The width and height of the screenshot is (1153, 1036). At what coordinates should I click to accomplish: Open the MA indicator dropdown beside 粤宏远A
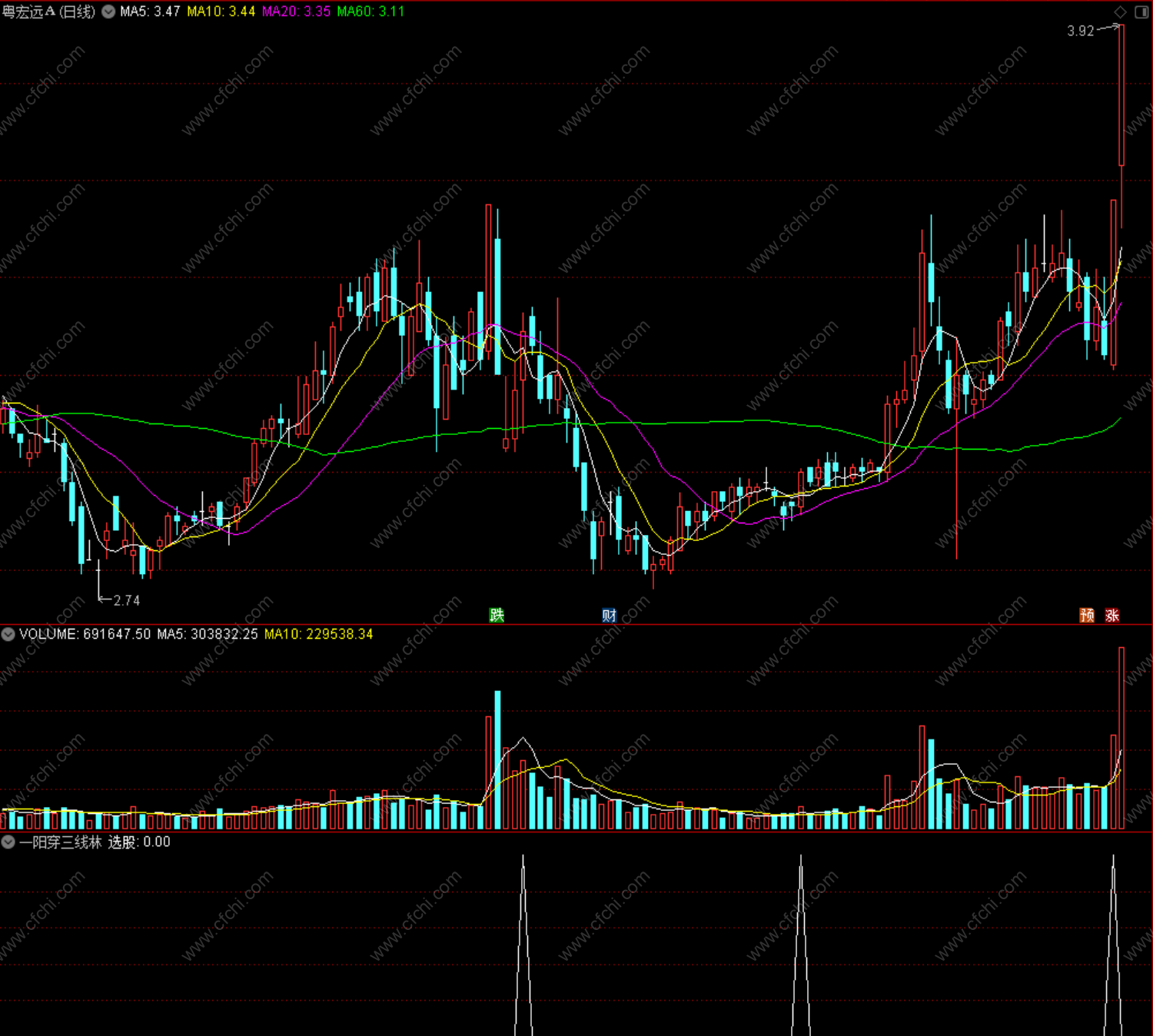[x=108, y=12]
